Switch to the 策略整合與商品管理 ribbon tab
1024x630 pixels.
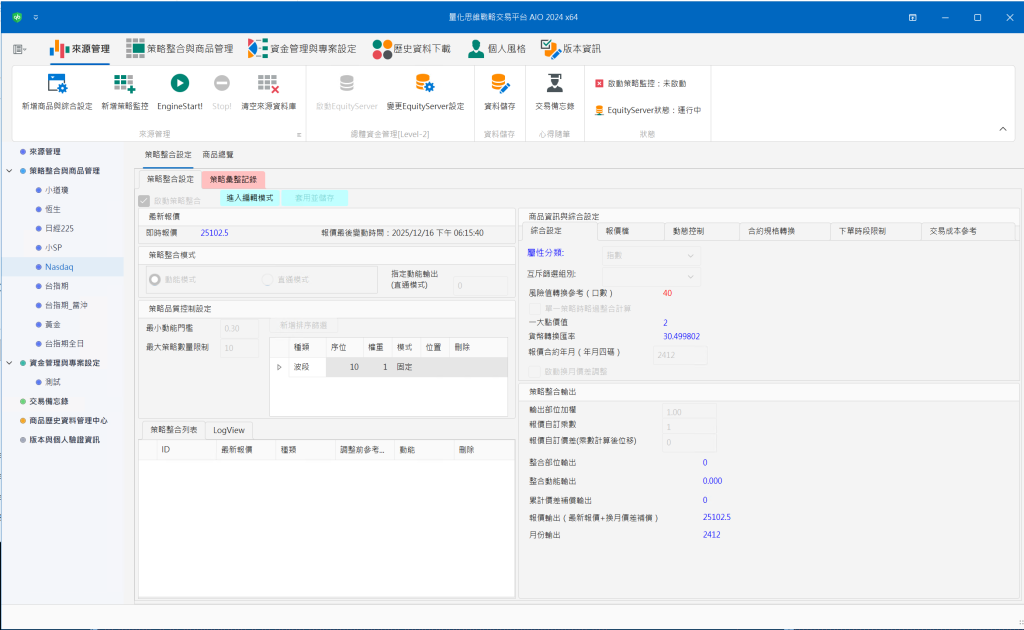click(x=179, y=48)
